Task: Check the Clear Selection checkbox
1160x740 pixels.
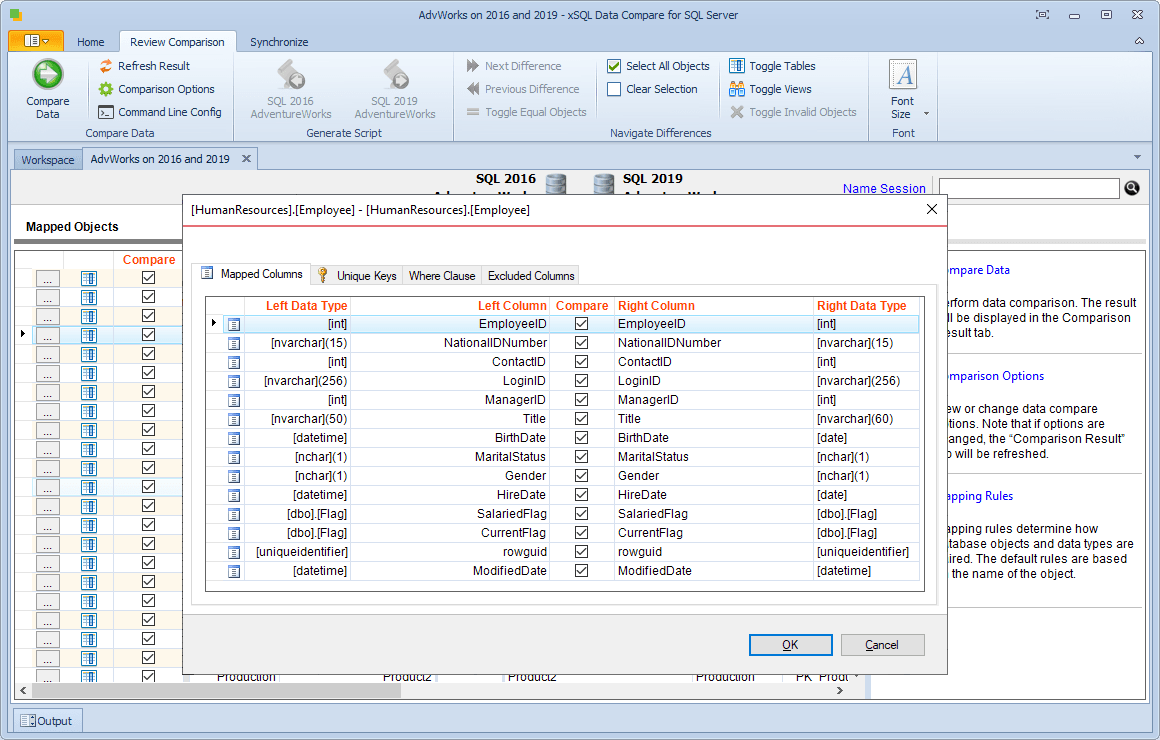Action: tap(614, 89)
